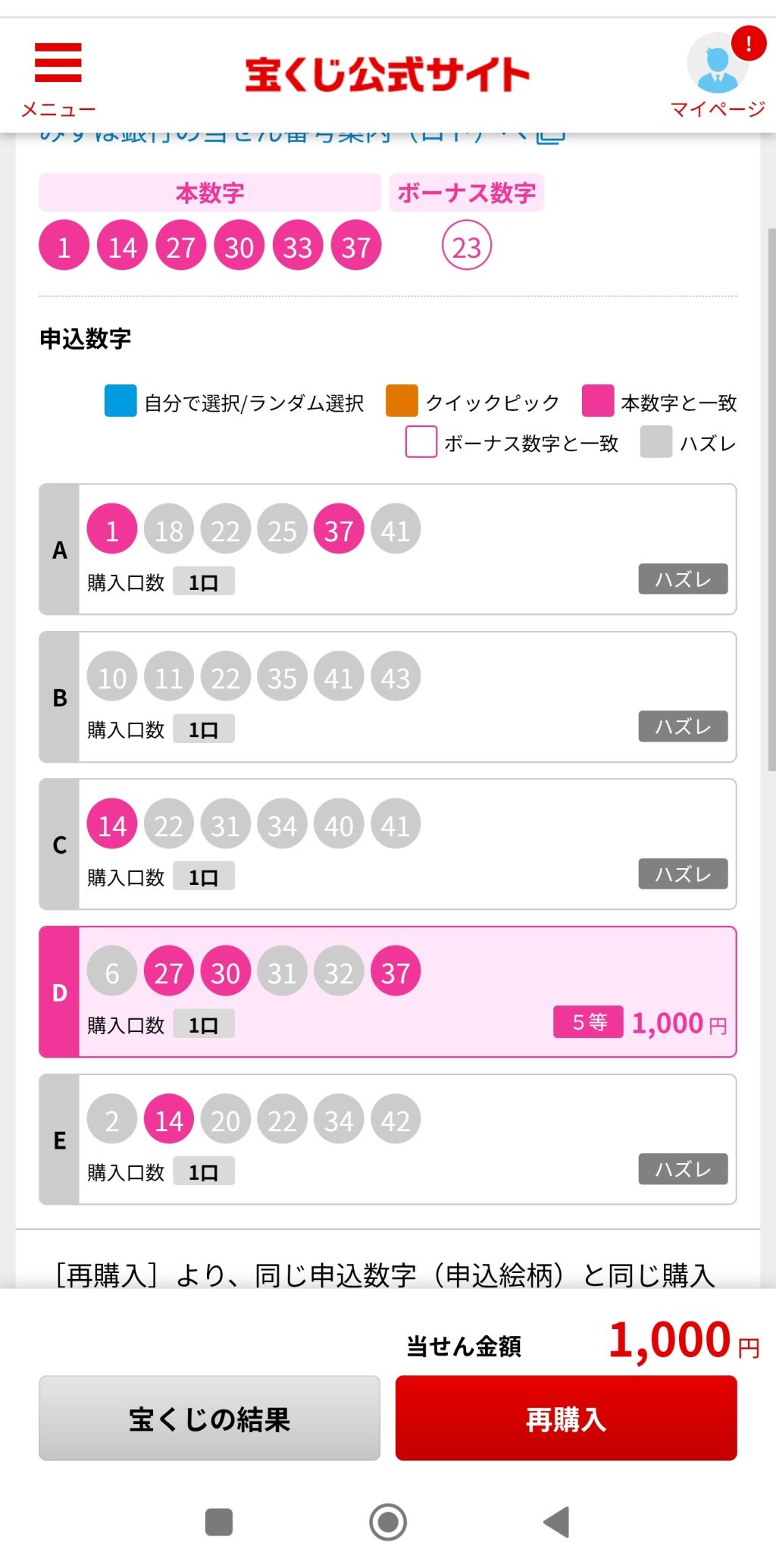
Task: Click the blue 自分で選択 legend swatch
Action: click(x=120, y=401)
